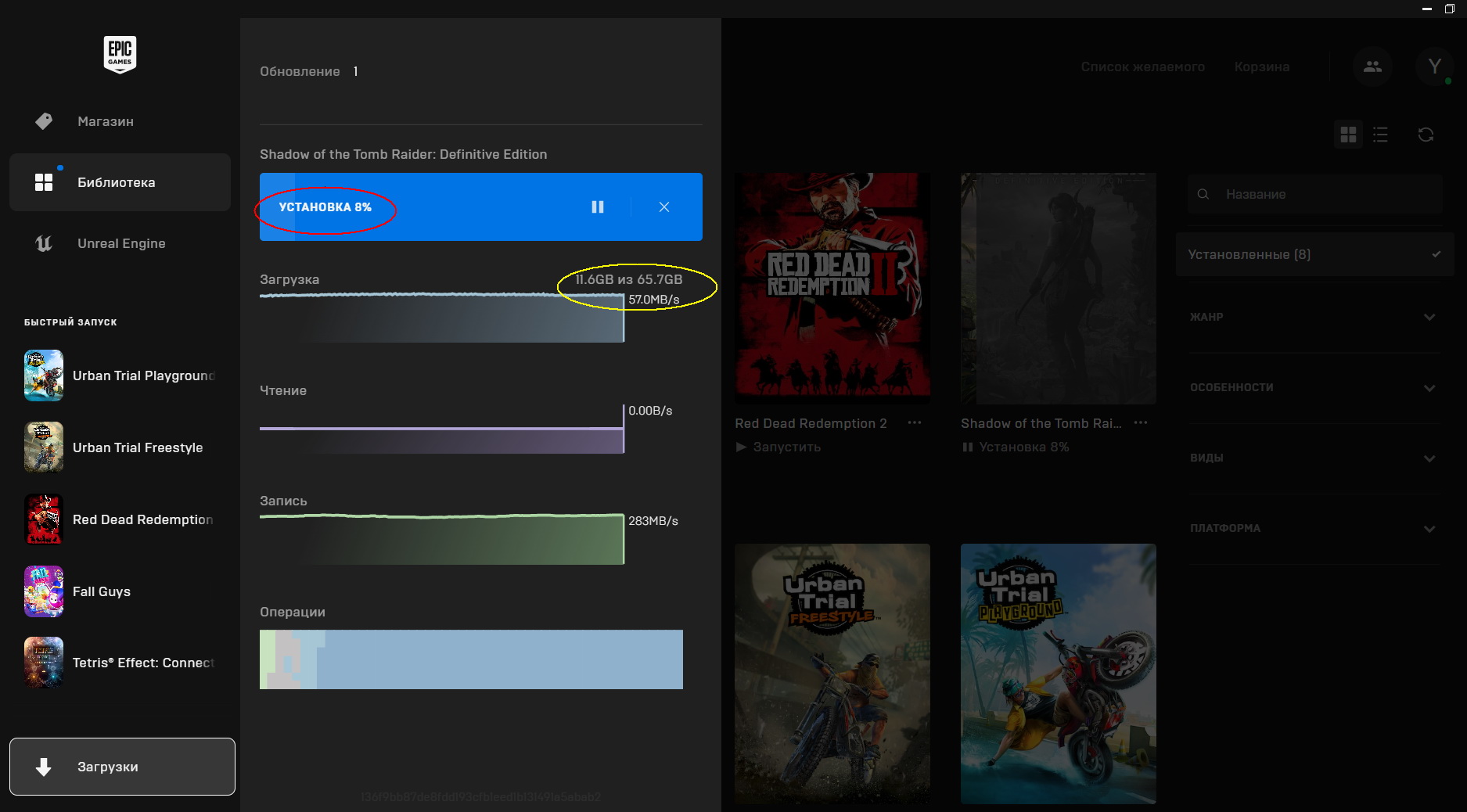Click the Чтение read speed graph
Screen dimensions: 1467x812
442,429
